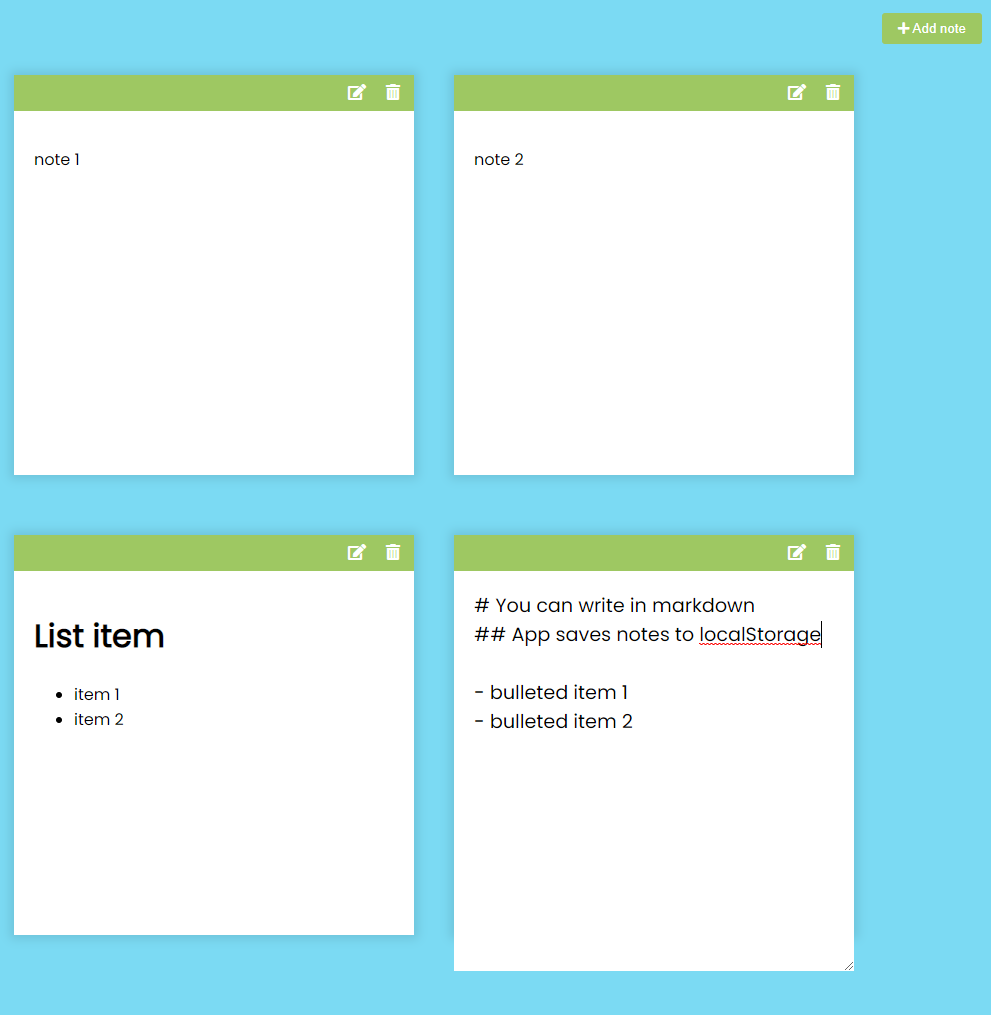Delete the 'note 2' card
Image resolution: width=991 pixels, height=1015 pixels.
pos(833,93)
